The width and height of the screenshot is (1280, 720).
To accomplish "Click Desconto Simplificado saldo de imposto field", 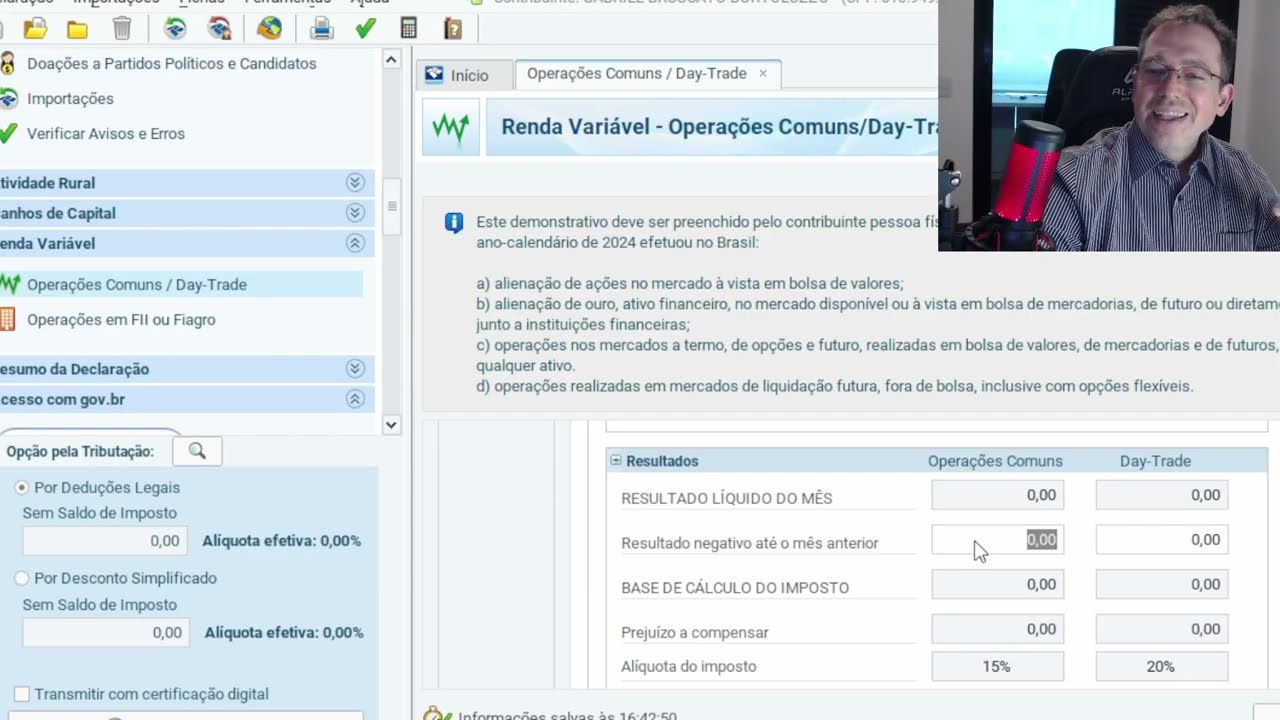I will 105,632.
